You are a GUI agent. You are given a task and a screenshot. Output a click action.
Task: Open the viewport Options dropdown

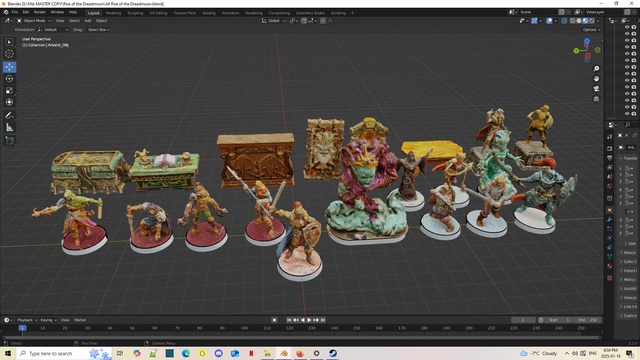[591, 30]
